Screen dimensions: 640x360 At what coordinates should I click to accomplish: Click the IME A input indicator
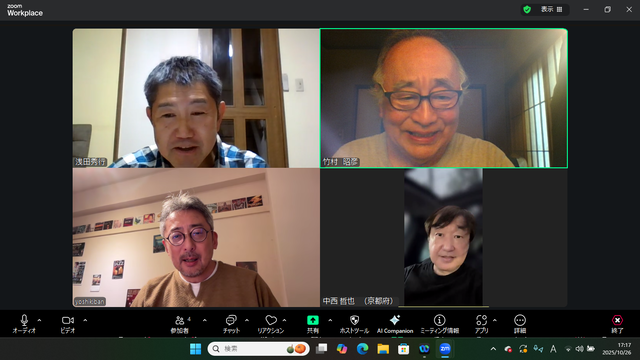(553, 349)
